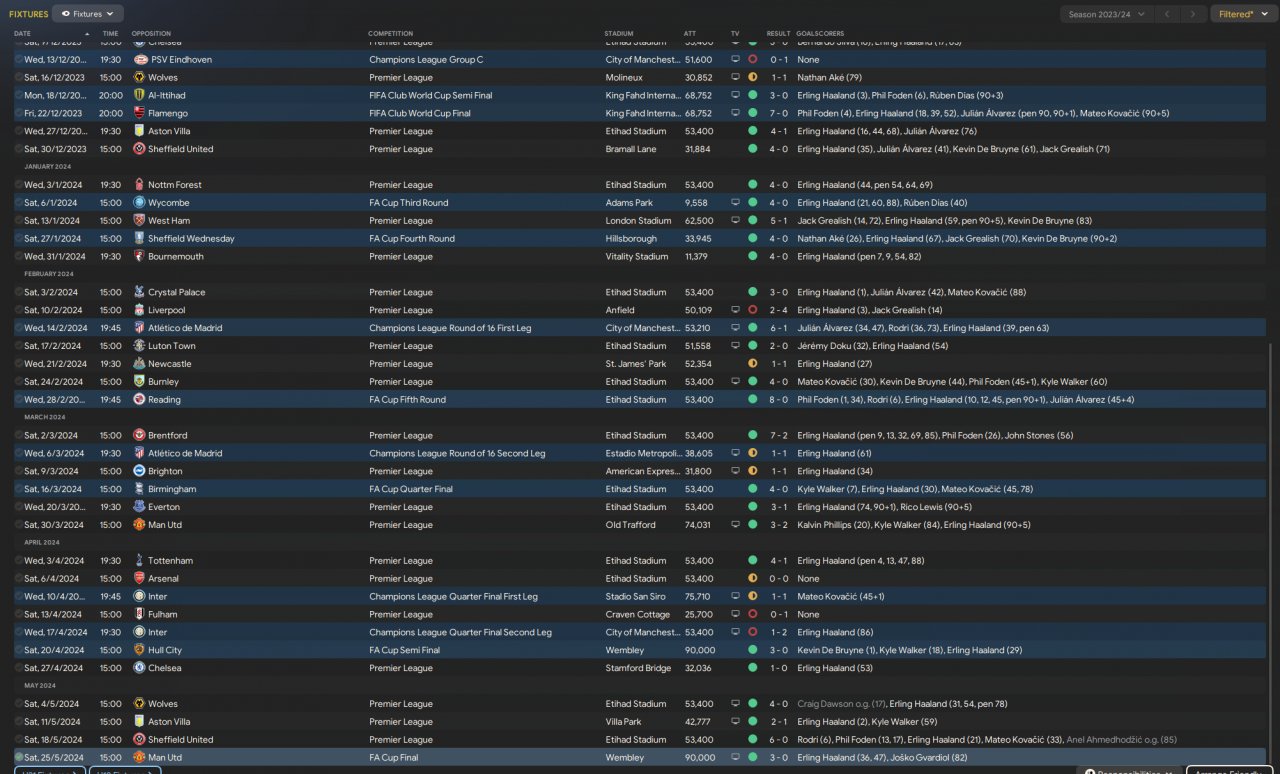Sort fixtures by Competition column header
1280x774 pixels.
pyautogui.click(x=390, y=34)
